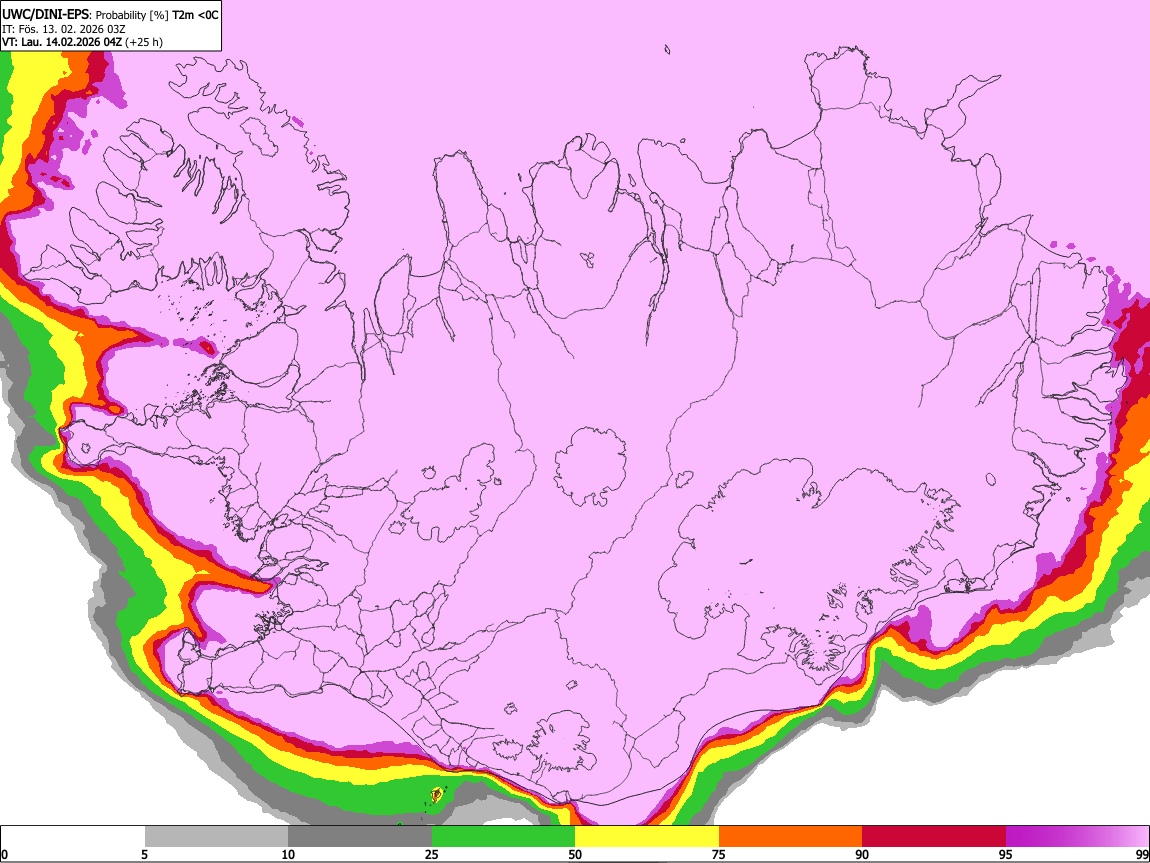1150x863 pixels.
Task: Click the '(+25 h)' forecast offset text
Action: point(144,42)
